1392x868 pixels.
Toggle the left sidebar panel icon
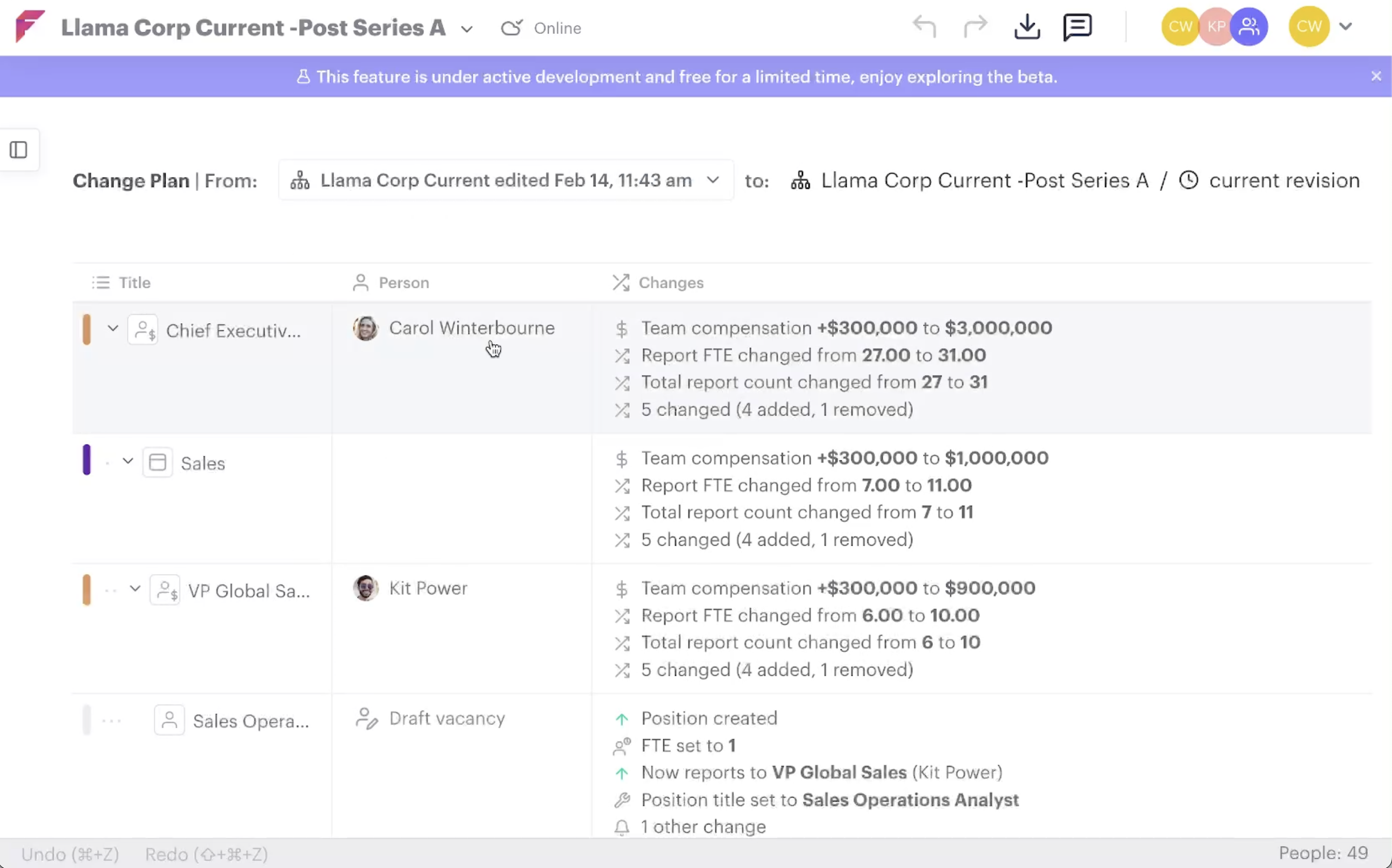pos(18,150)
